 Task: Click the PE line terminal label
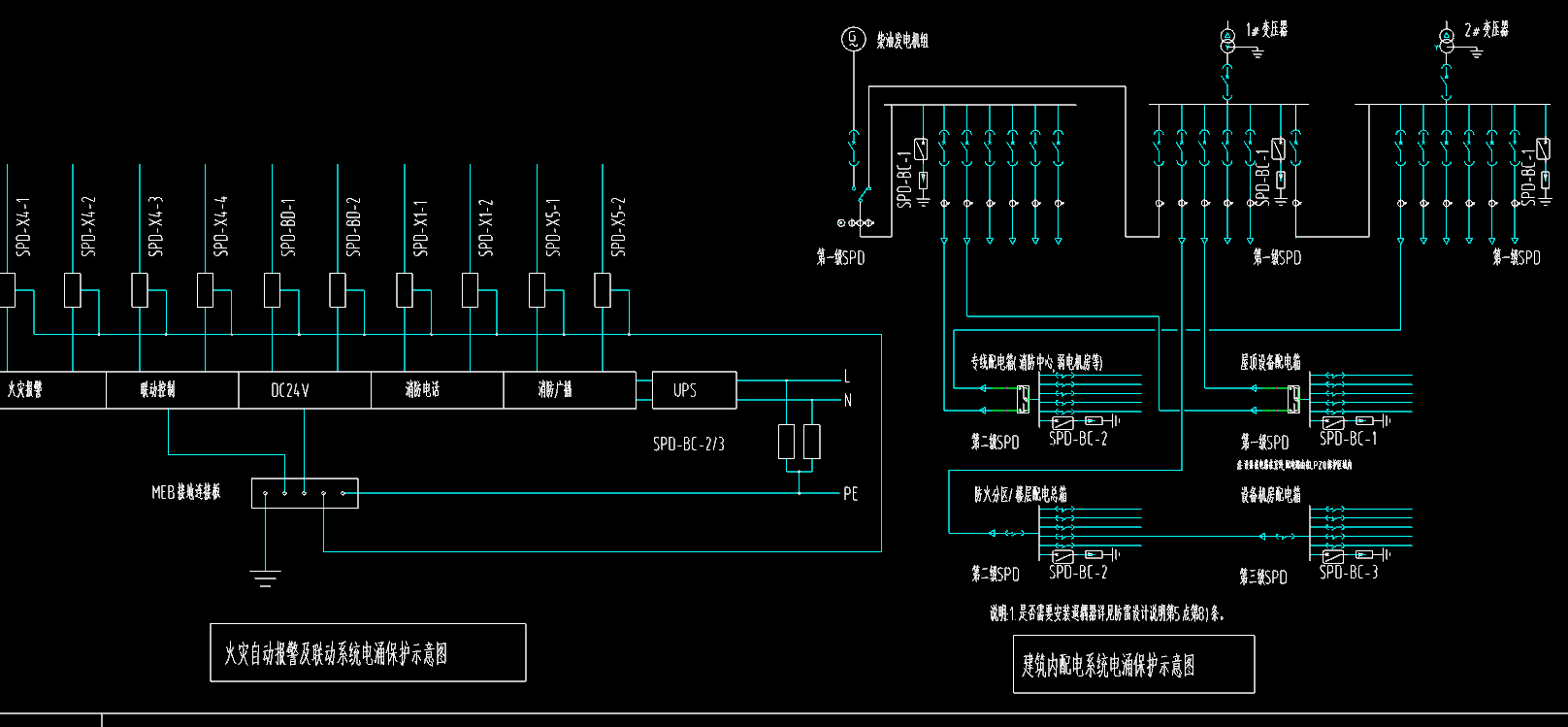pos(851,494)
